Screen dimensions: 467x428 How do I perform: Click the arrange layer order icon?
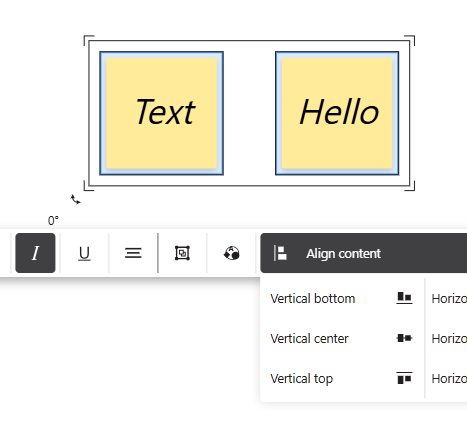(x=182, y=253)
